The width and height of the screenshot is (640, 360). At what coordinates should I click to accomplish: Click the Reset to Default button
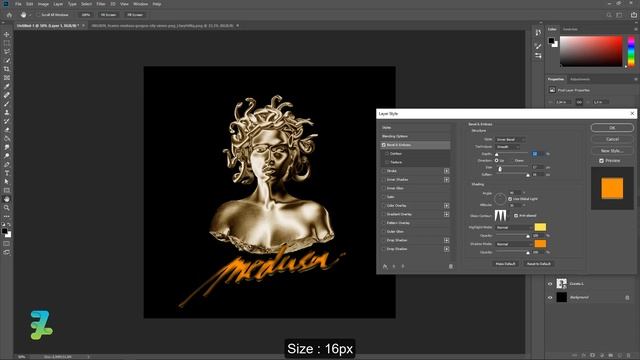[538, 264]
